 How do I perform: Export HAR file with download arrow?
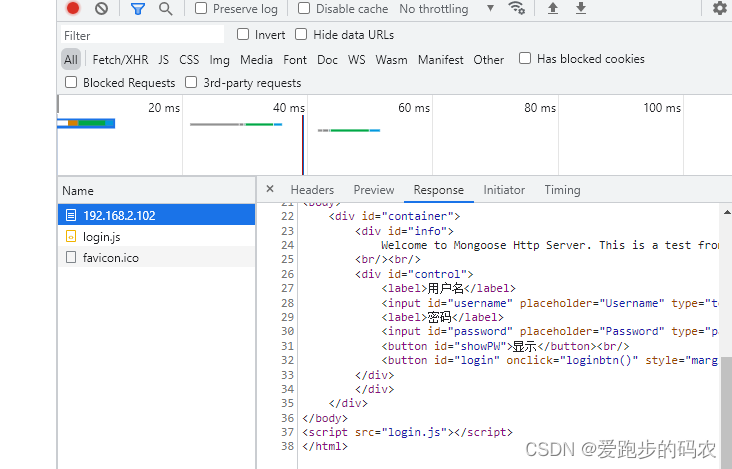tap(581, 8)
